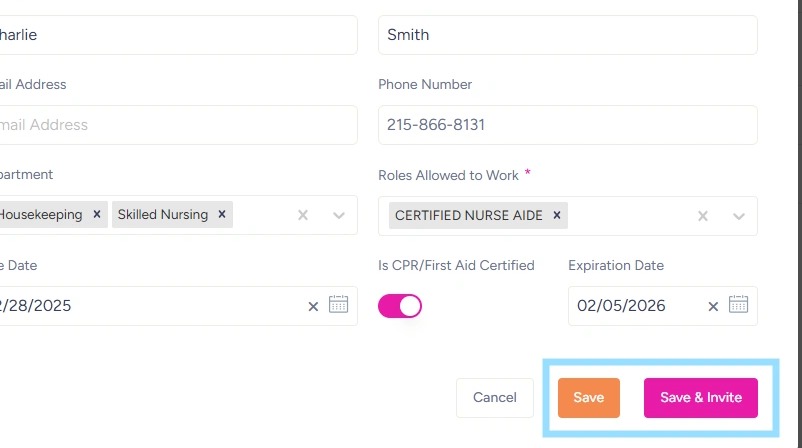Remove the Skilled Nursing department tag
The image size is (802, 448).
coord(222,214)
